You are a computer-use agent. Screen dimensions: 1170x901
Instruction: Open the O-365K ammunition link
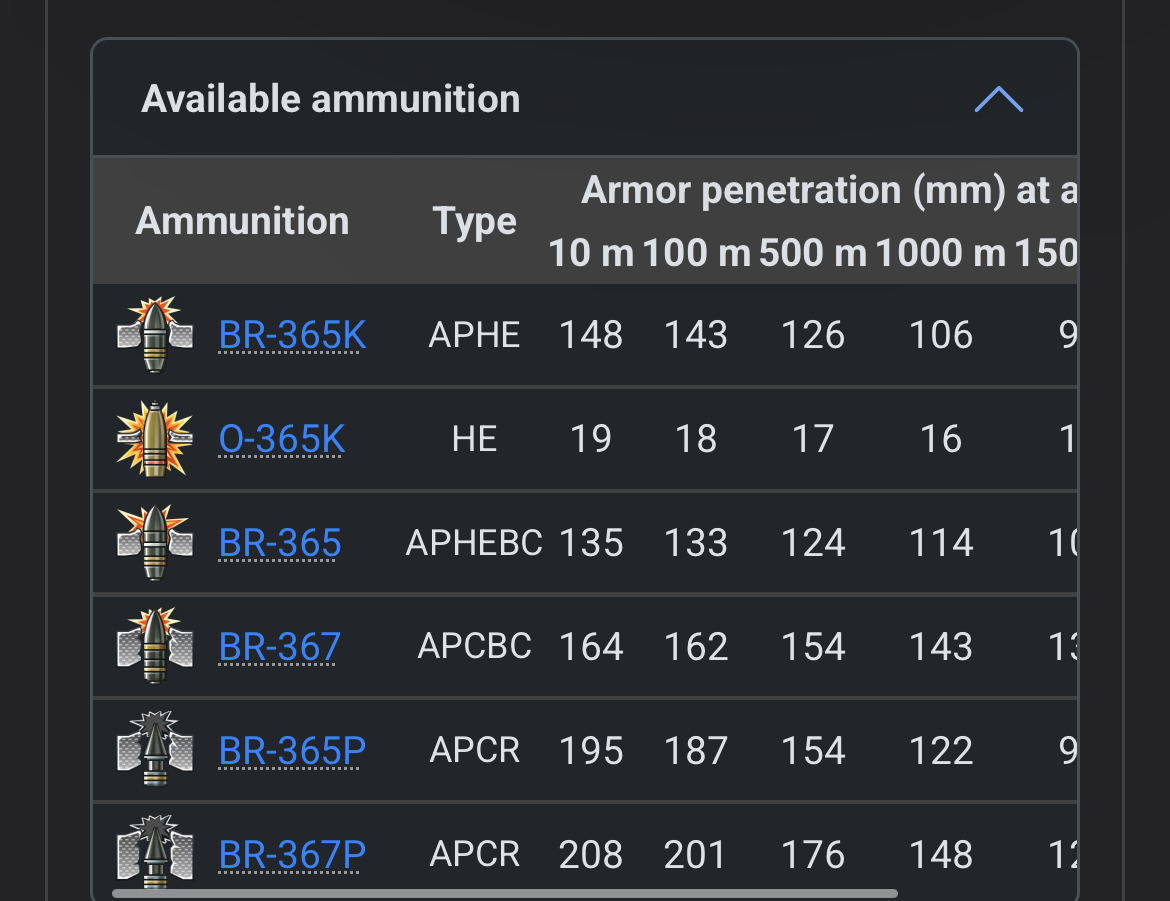281,440
